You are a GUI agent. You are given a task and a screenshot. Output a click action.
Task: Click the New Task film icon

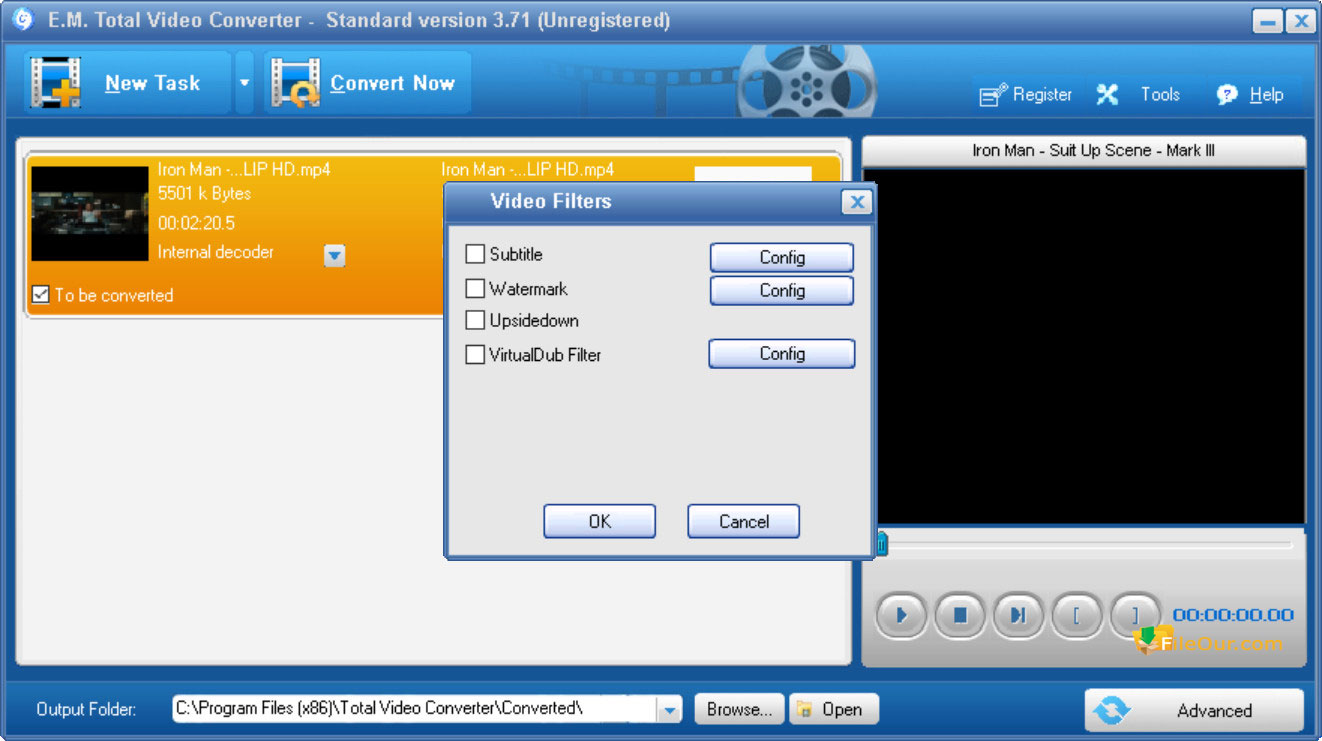pyautogui.click(x=55, y=83)
